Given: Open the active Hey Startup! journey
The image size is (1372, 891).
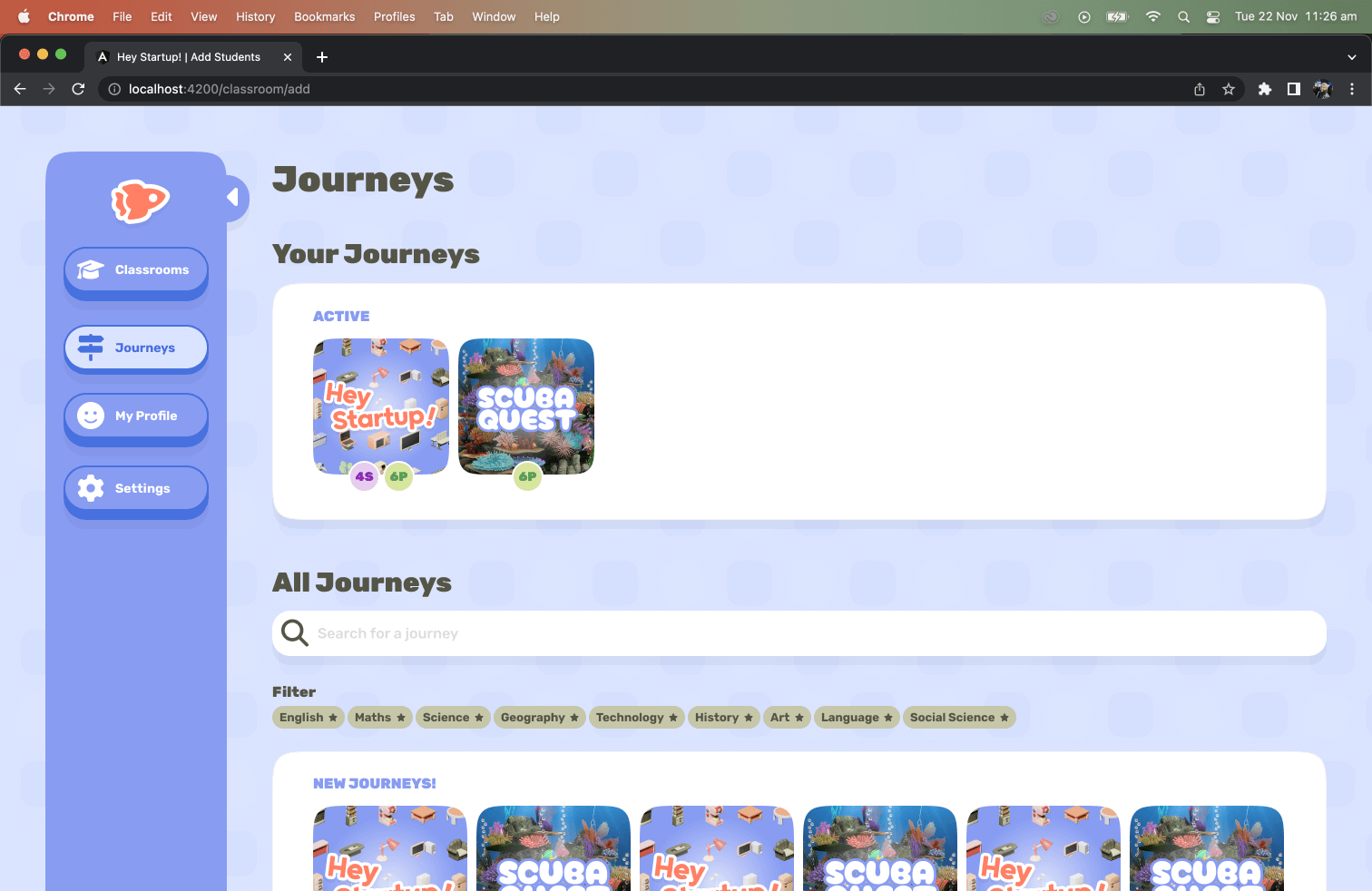Looking at the screenshot, I should 381,406.
